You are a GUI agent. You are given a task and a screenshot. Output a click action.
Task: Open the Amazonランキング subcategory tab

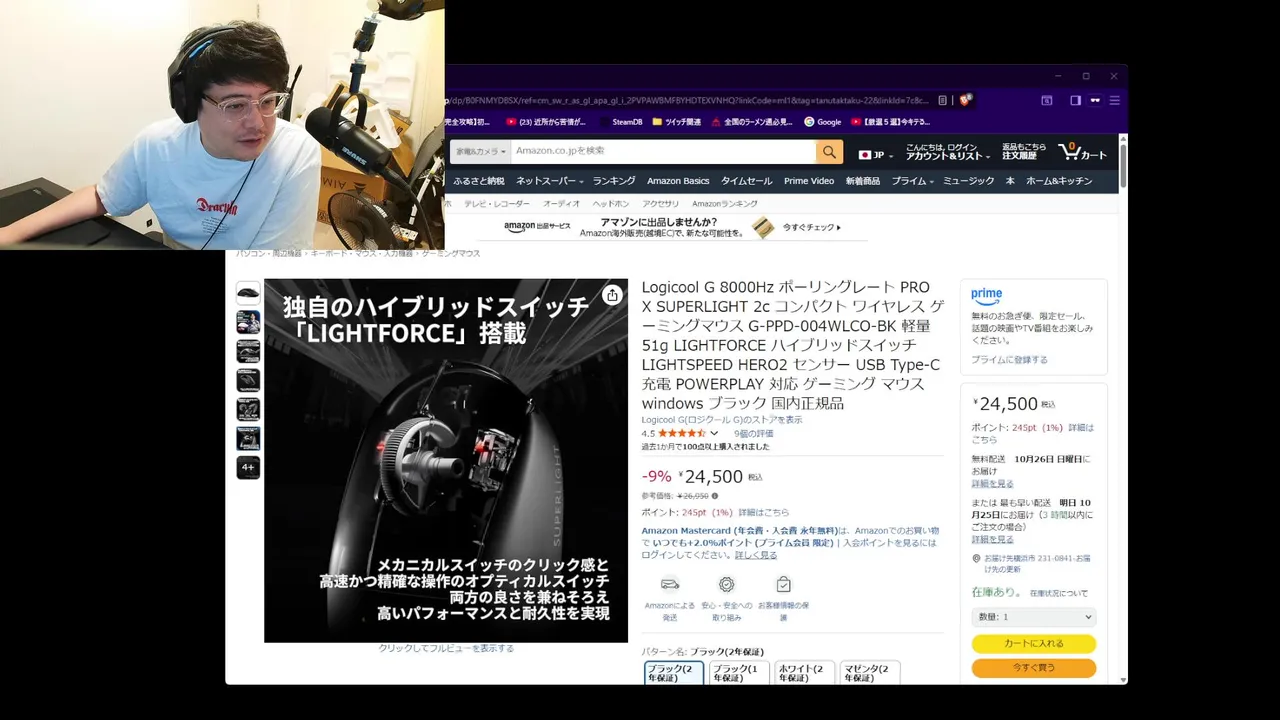pyautogui.click(x=725, y=204)
